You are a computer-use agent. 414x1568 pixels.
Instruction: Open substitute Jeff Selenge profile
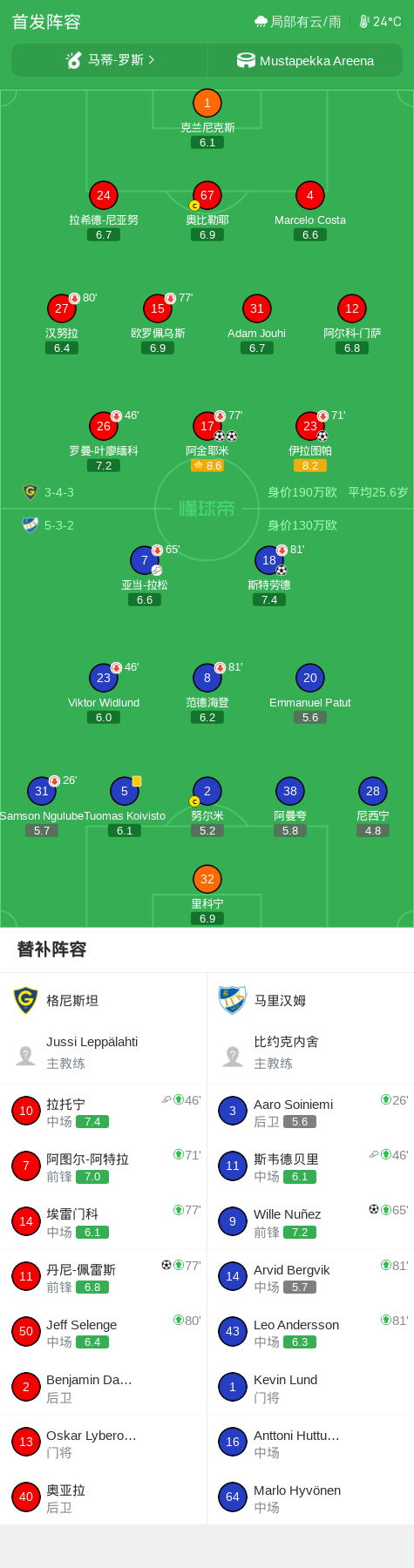point(104,1333)
